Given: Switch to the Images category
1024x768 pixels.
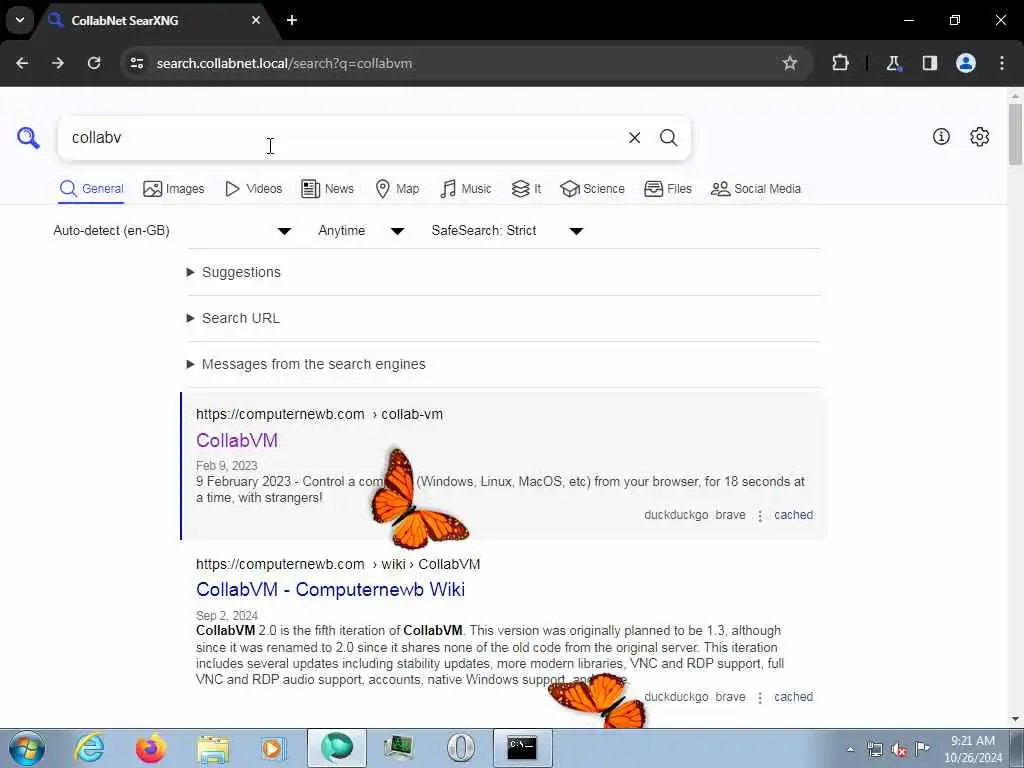Looking at the screenshot, I should 174,189.
